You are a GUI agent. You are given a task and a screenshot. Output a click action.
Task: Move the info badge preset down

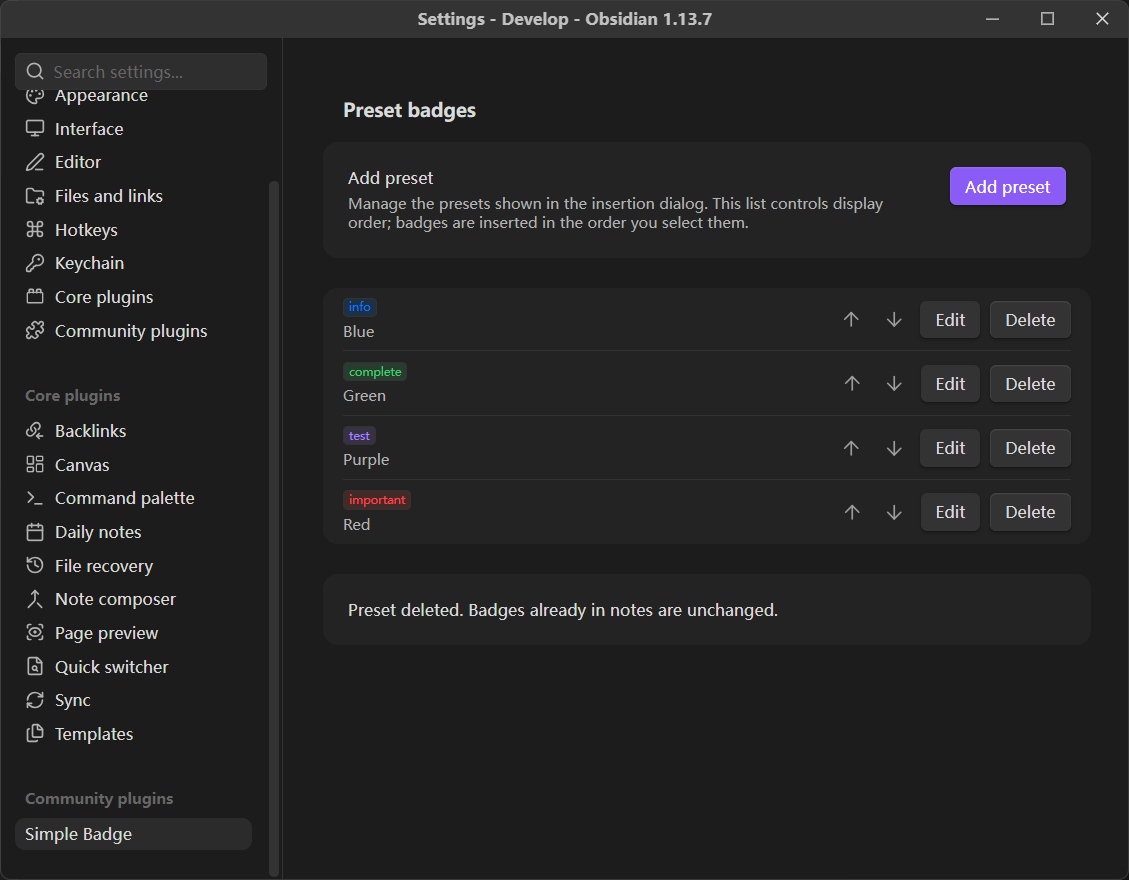click(894, 319)
